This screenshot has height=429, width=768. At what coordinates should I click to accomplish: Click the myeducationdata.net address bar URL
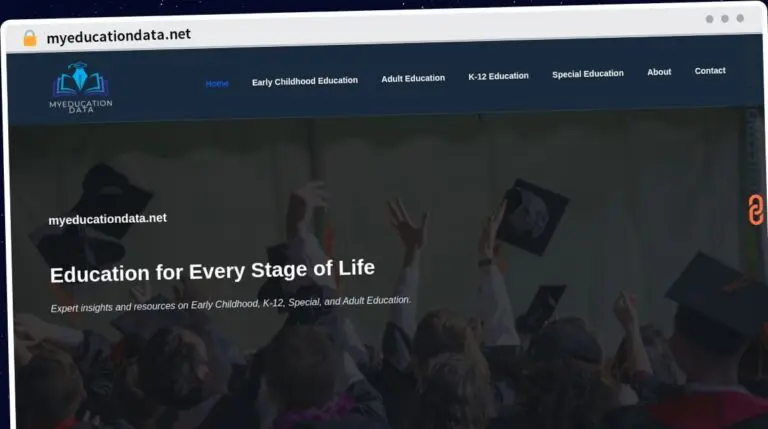(x=118, y=36)
